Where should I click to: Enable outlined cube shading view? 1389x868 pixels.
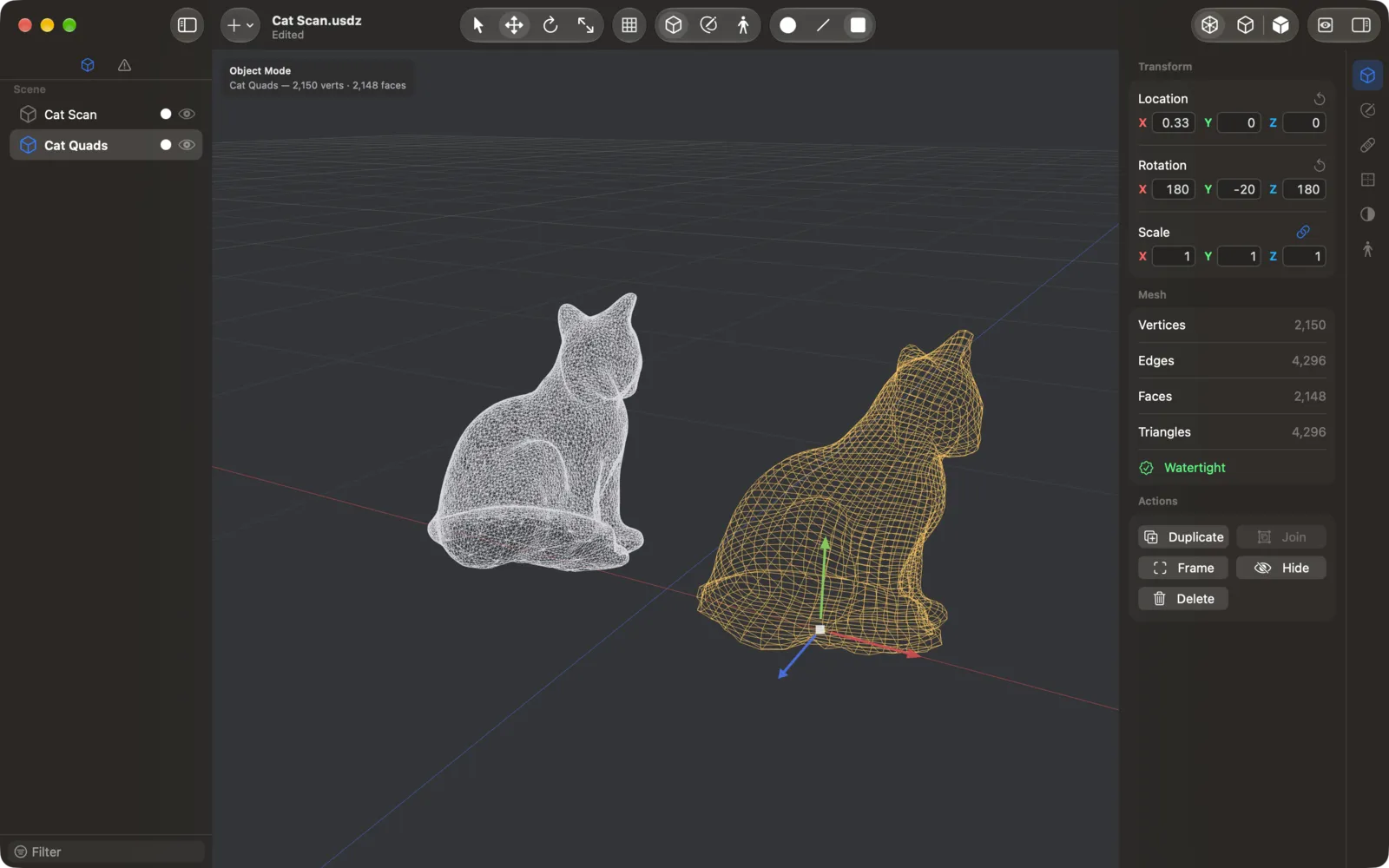click(x=1245, y=25)
